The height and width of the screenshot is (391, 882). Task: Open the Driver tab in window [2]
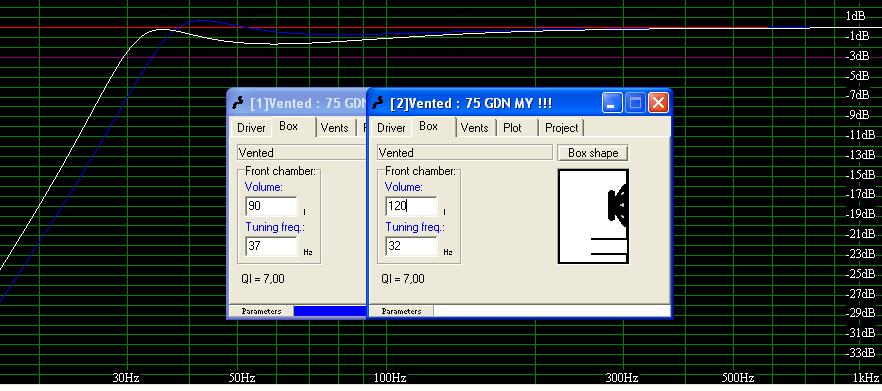[391, 128]
